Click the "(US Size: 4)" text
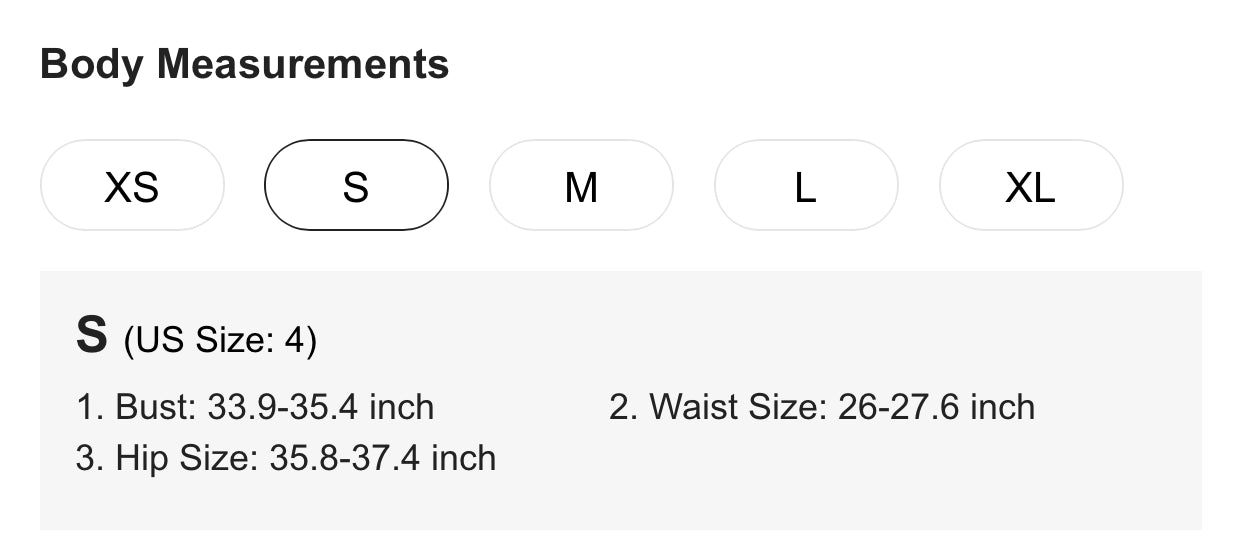1242x541 pixels. [x=220, y=341]
